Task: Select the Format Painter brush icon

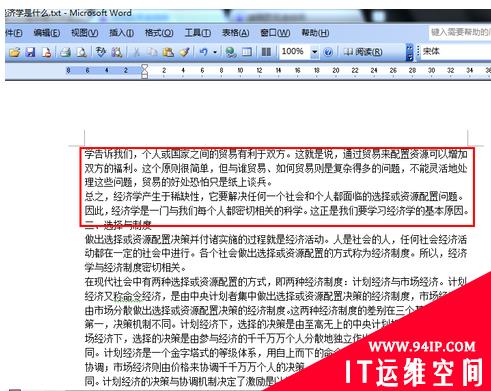Action: (x=184, y=52)
